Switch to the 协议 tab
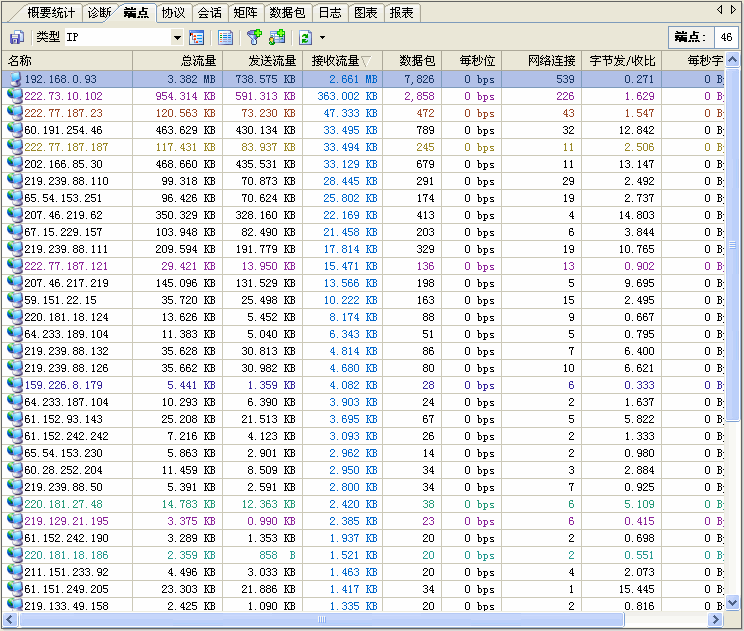The width and height of the screenshot is (744, 631). tap(174, 13)
